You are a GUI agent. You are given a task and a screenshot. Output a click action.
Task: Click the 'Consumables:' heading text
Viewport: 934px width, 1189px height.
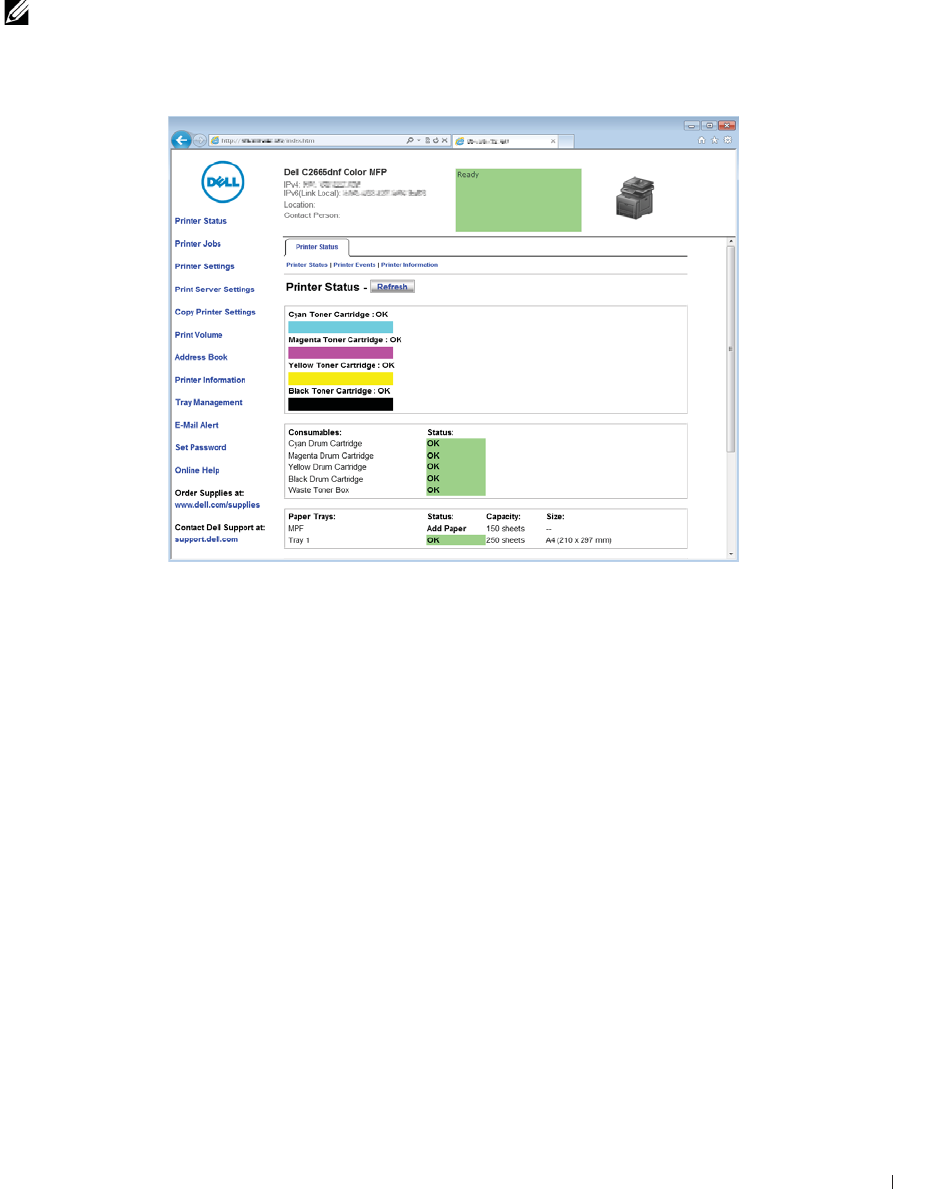click(x=315, y=432)
